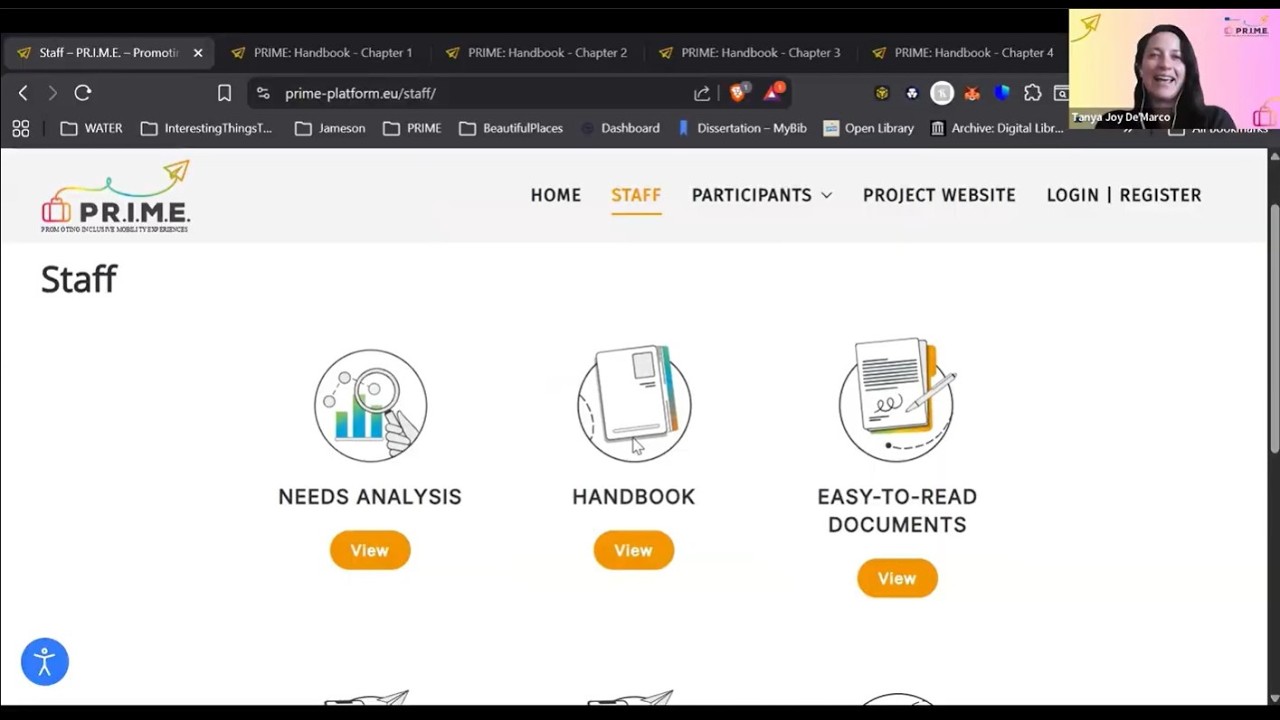Click the EASY-TO-READ DOCUMENTS heading text

tap(897, 511)
